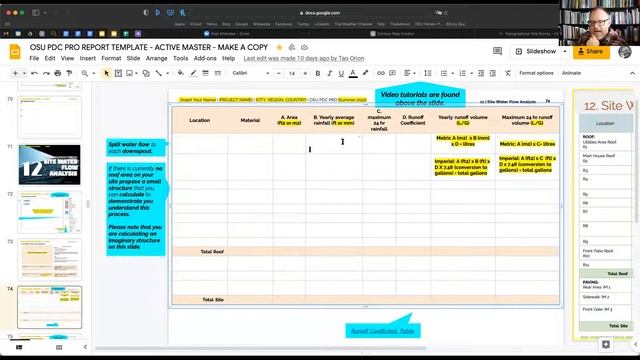Open the text Align dropdown
This screenshot has width=640, height=360.
click(x=409, y=73)
